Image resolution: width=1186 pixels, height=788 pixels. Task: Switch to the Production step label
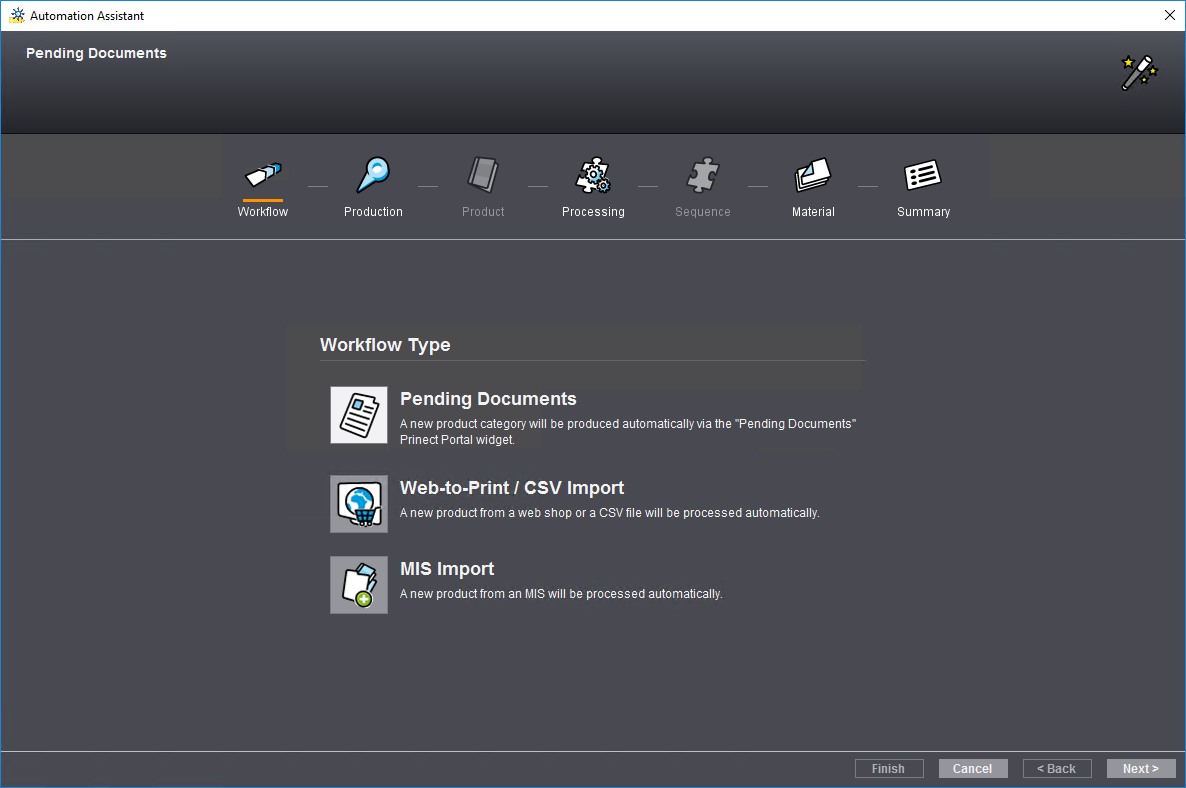[x=373, y=212]
